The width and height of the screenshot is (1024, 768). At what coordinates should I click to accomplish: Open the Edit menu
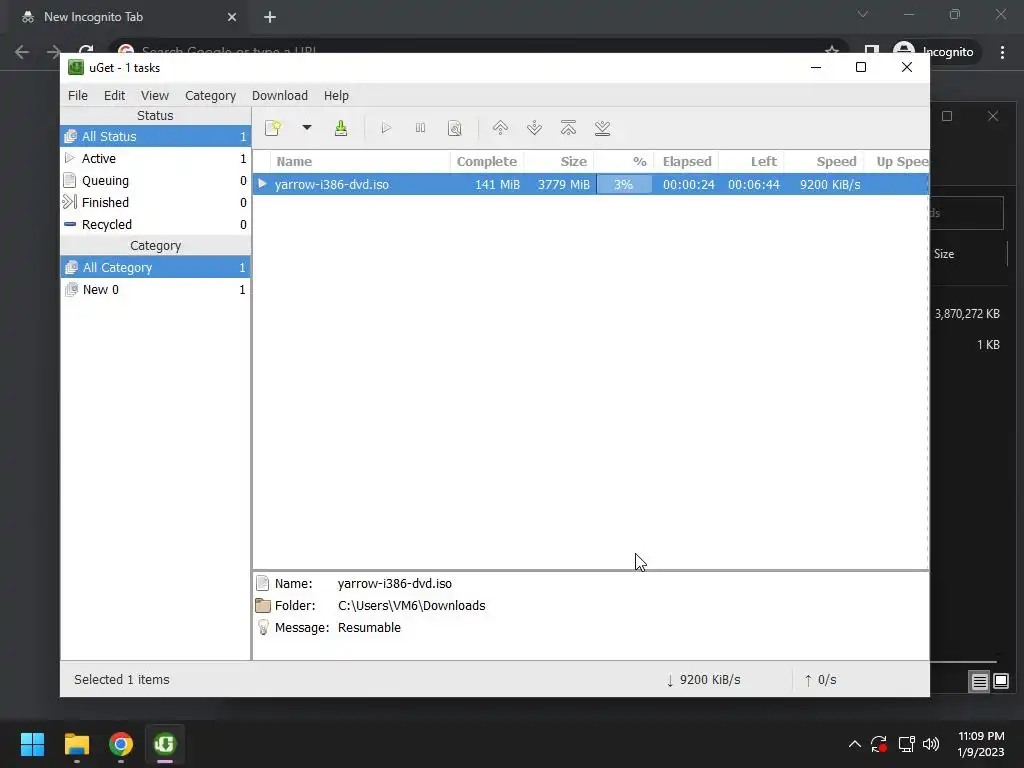click(x=114, y=95)
